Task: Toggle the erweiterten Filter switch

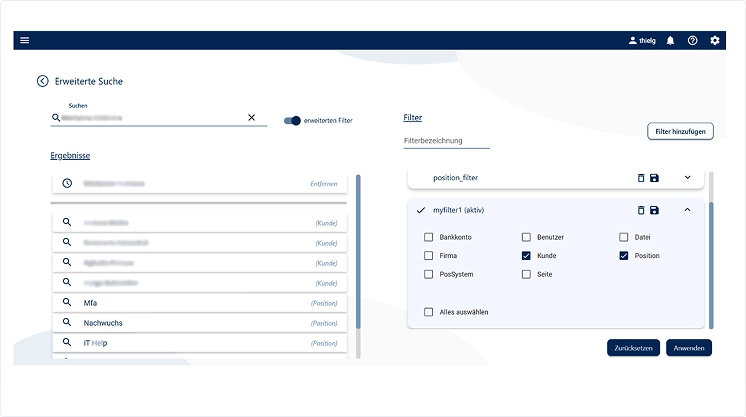Action: tap(292, 120)
